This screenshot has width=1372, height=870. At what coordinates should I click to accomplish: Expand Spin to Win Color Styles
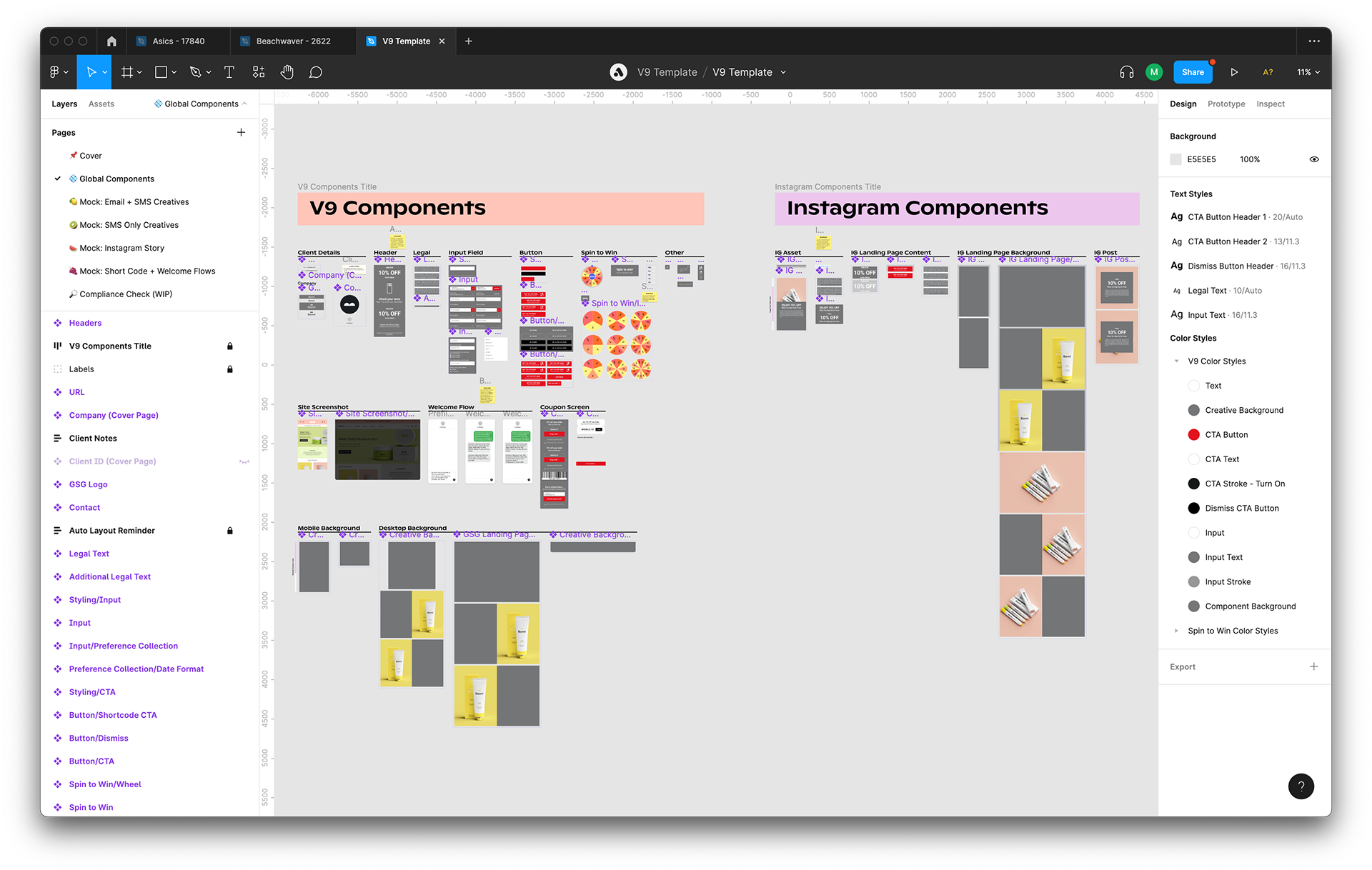pyautogui.click(x=1176, y=631)
